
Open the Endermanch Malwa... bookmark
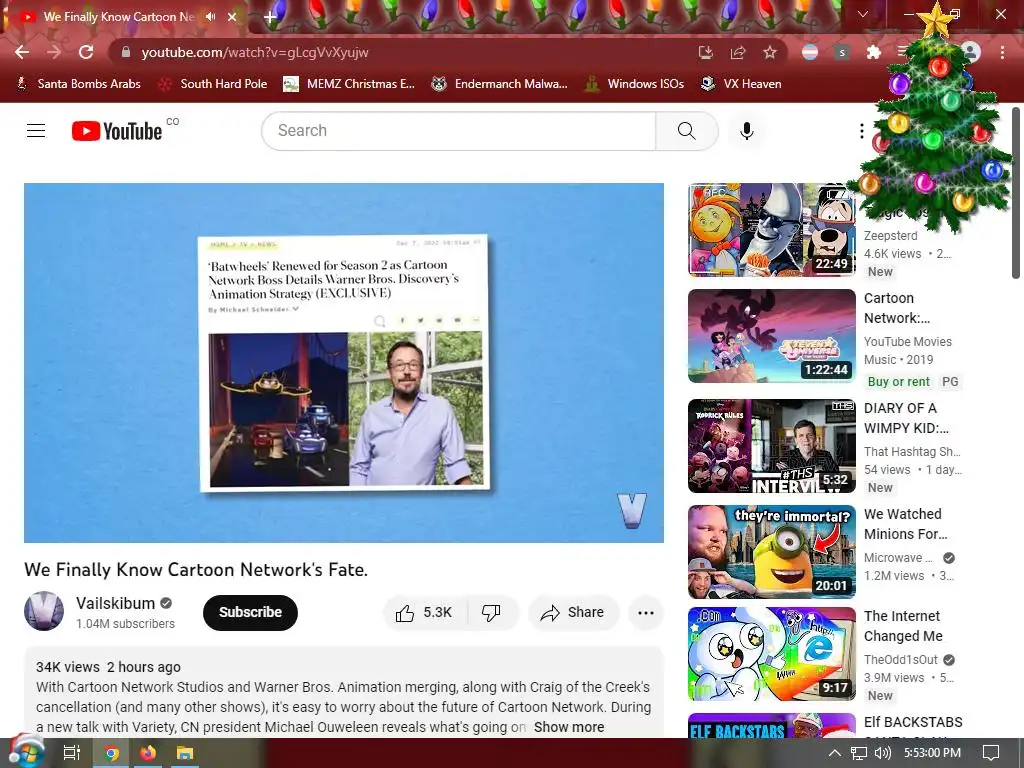(500, 84)
